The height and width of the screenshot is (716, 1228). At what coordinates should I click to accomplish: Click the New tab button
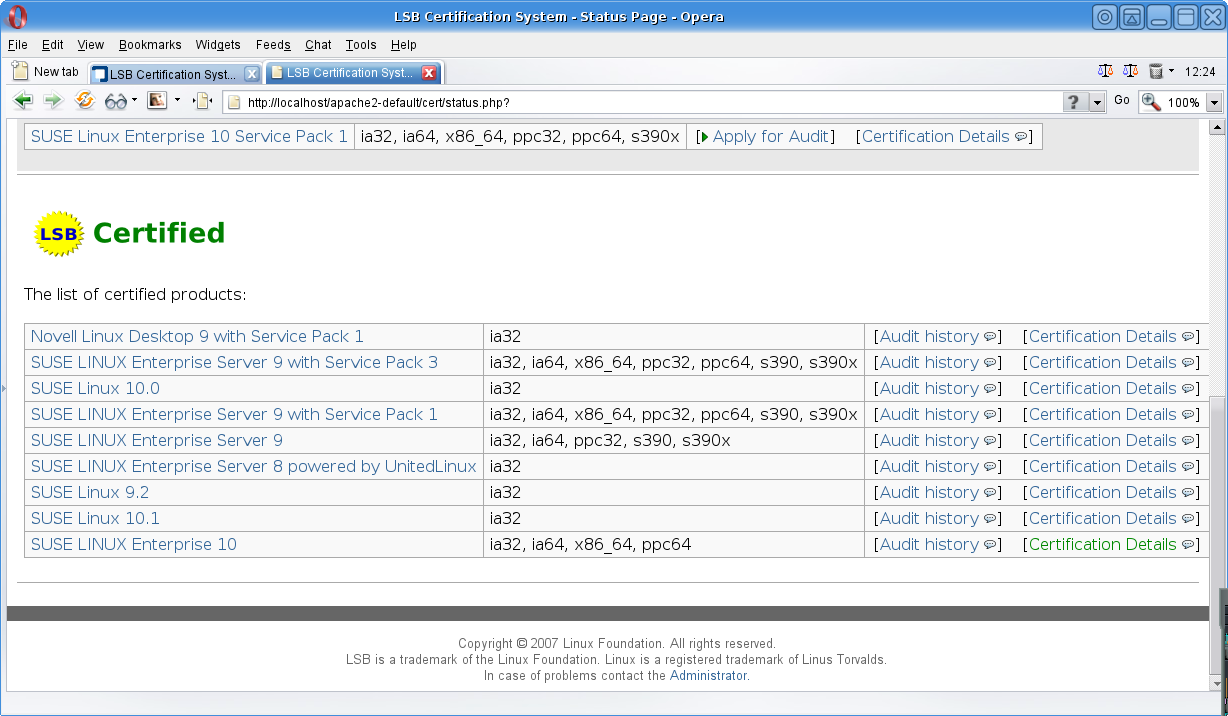click(x=46, y=72)
